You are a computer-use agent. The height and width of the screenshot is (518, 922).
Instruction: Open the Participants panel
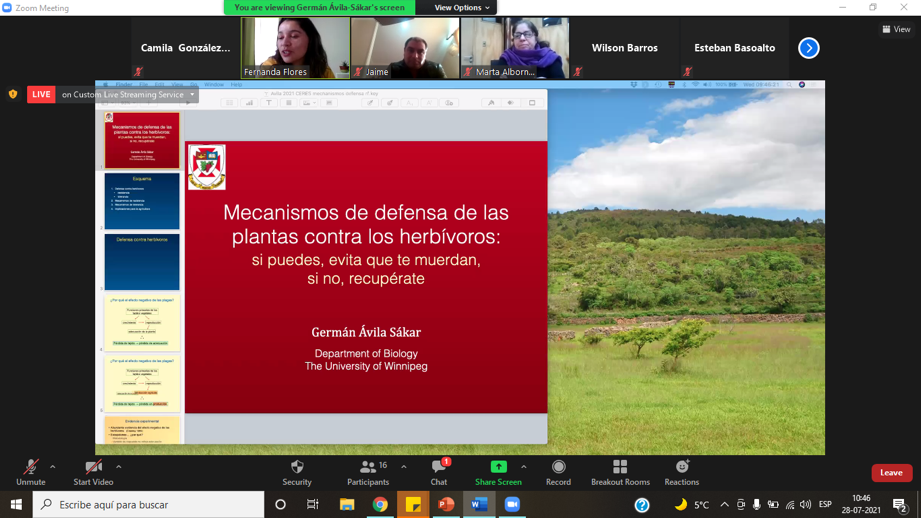pyautogui.click(x=368, y=473)
